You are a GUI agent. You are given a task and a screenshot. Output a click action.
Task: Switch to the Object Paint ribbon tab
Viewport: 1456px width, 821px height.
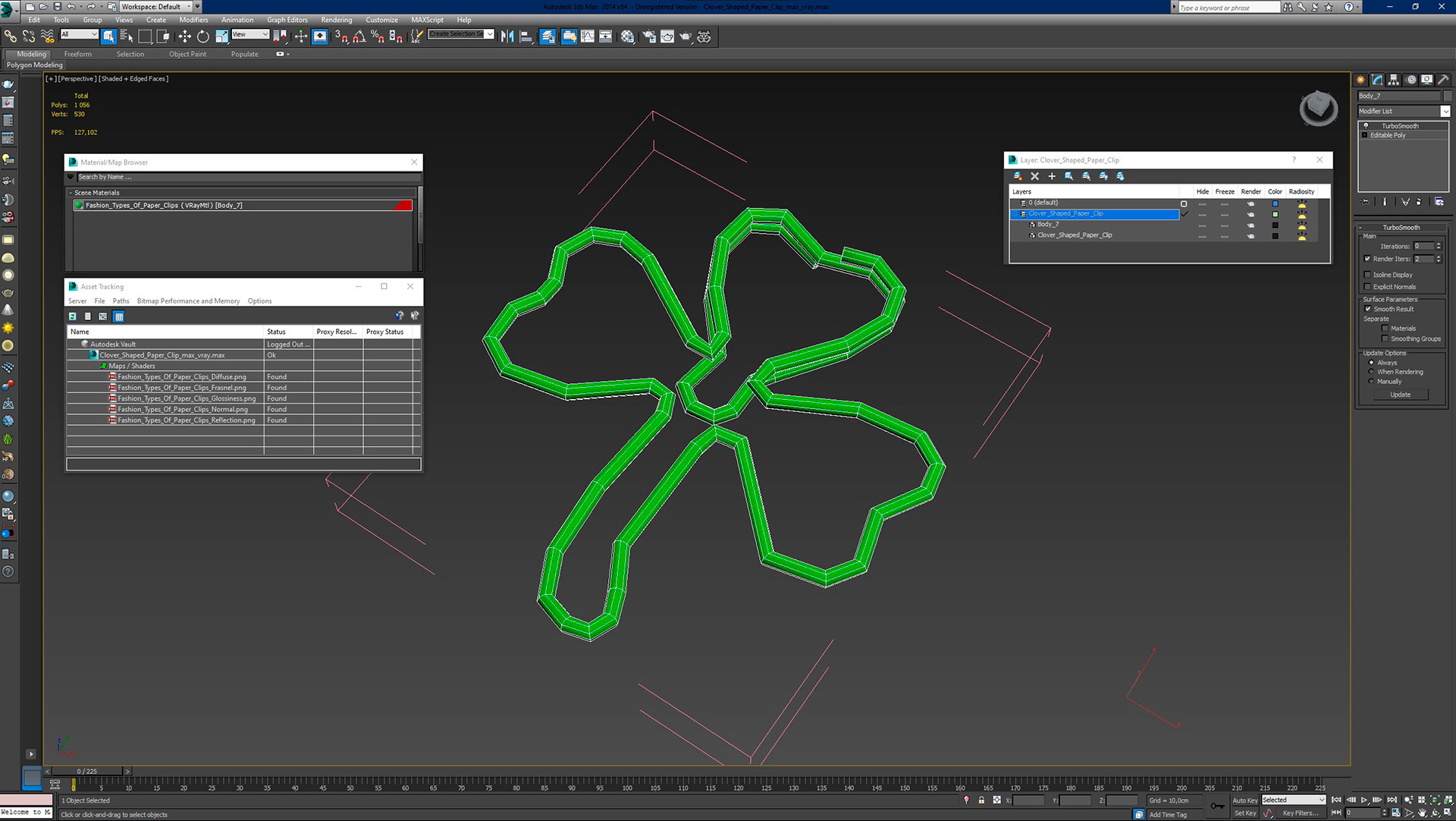[187, 54]
